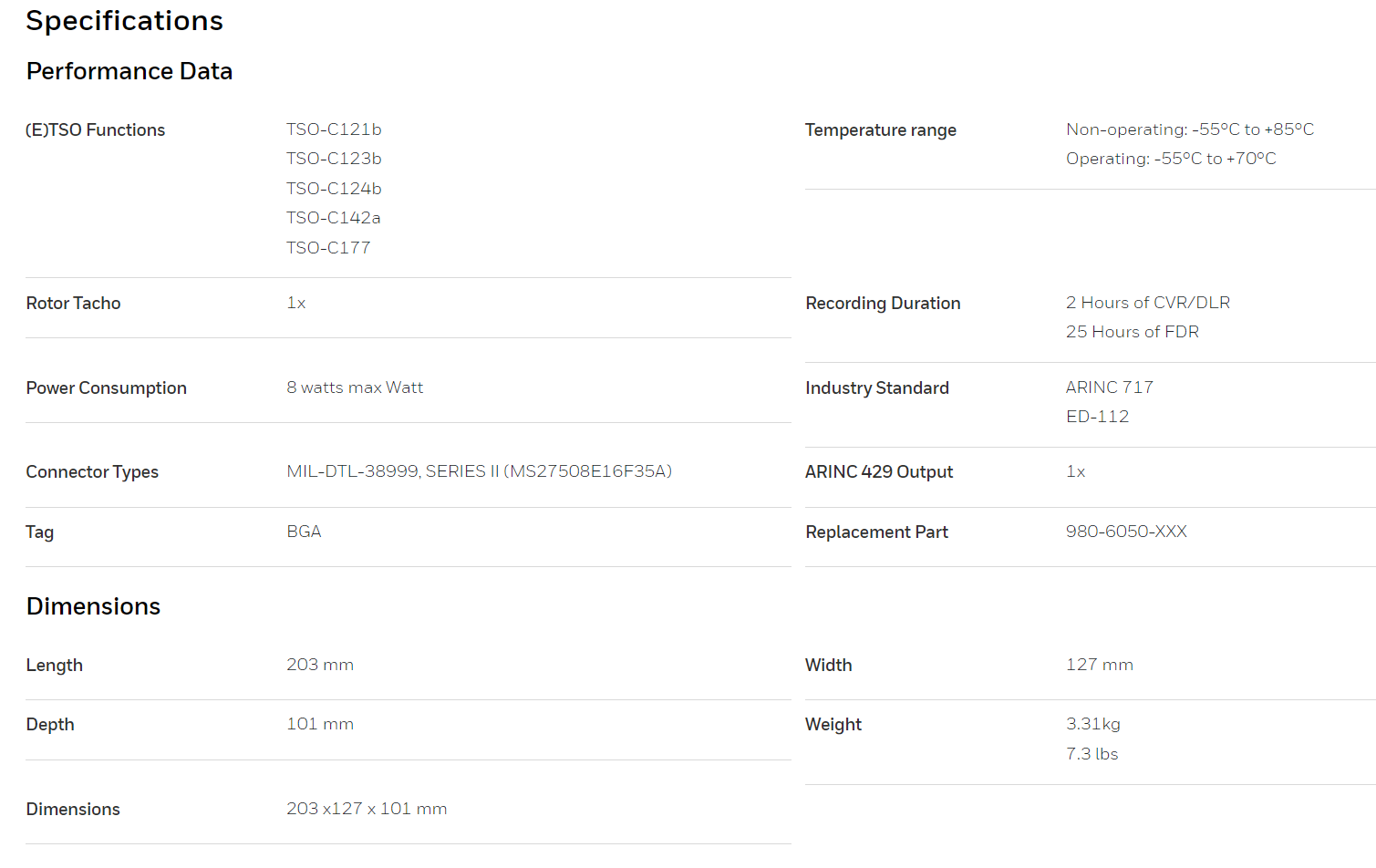Click the ARINC 429 Output label
The image size is (1376, 868).
click(x=878, y=472)
